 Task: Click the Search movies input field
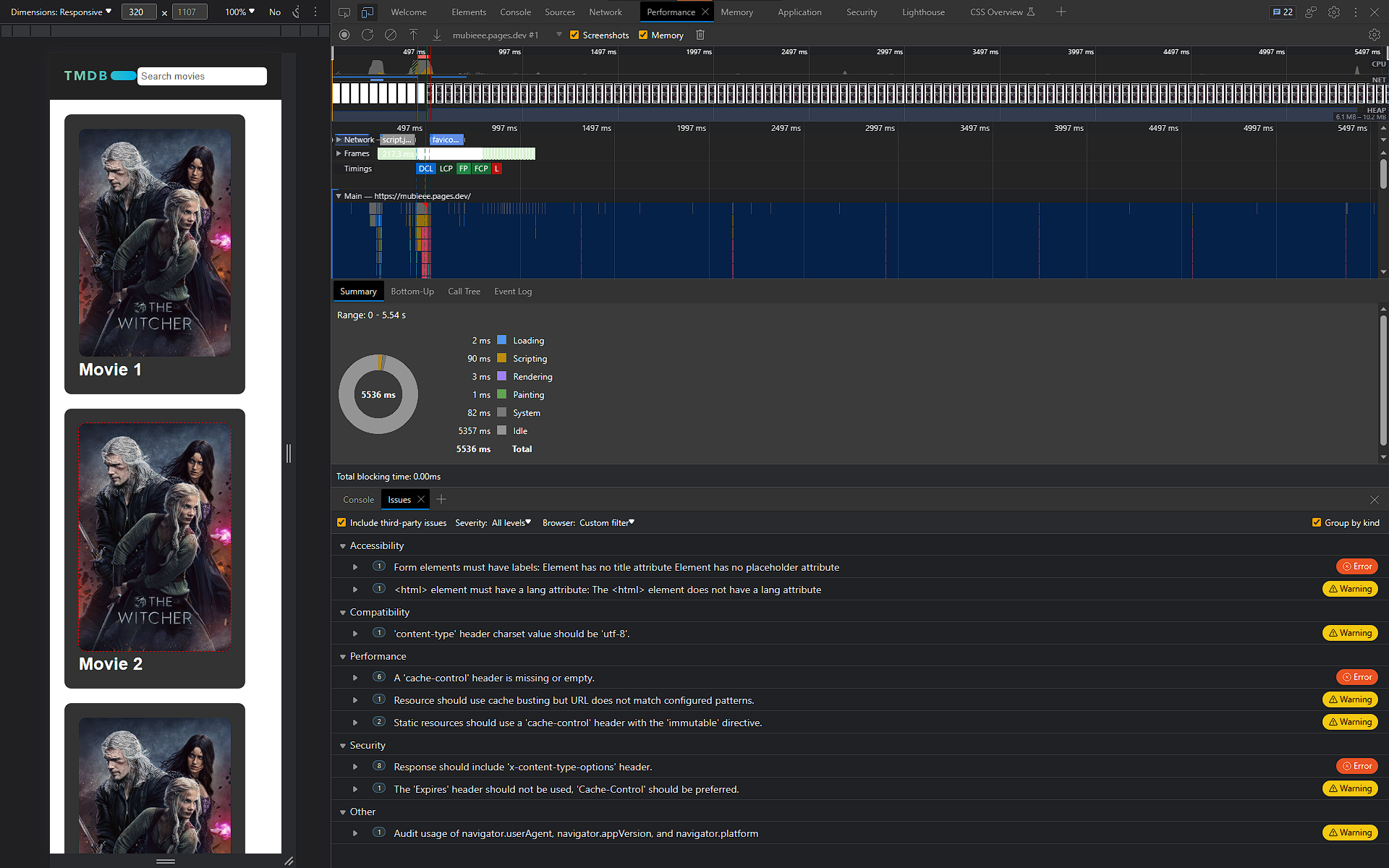click(x=202, y=76)
